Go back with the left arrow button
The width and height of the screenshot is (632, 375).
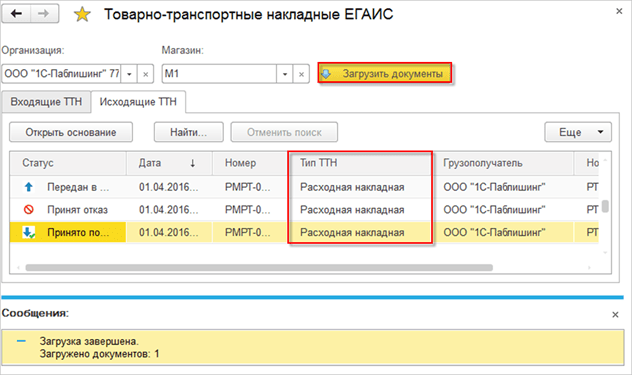[x=17, y=14]
